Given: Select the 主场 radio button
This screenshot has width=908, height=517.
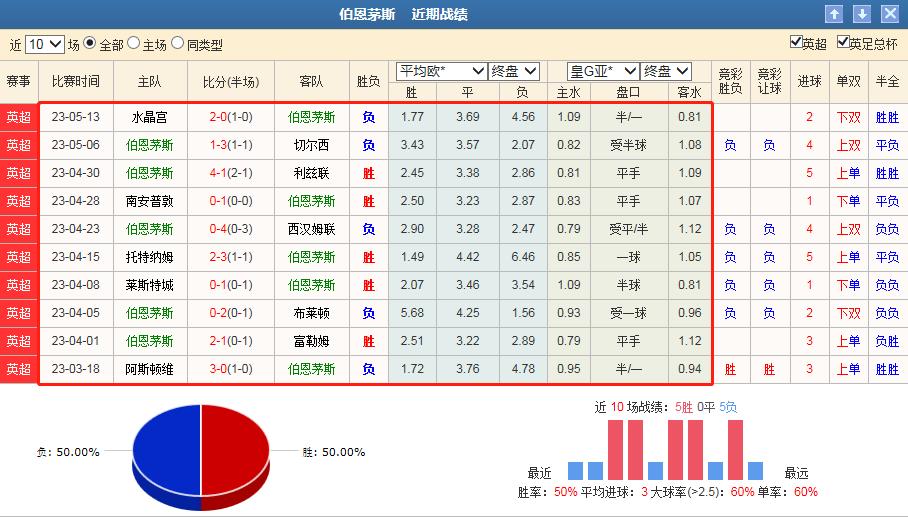Looking at the screenshot, I should pyautogui.click(x=133, y=43).
